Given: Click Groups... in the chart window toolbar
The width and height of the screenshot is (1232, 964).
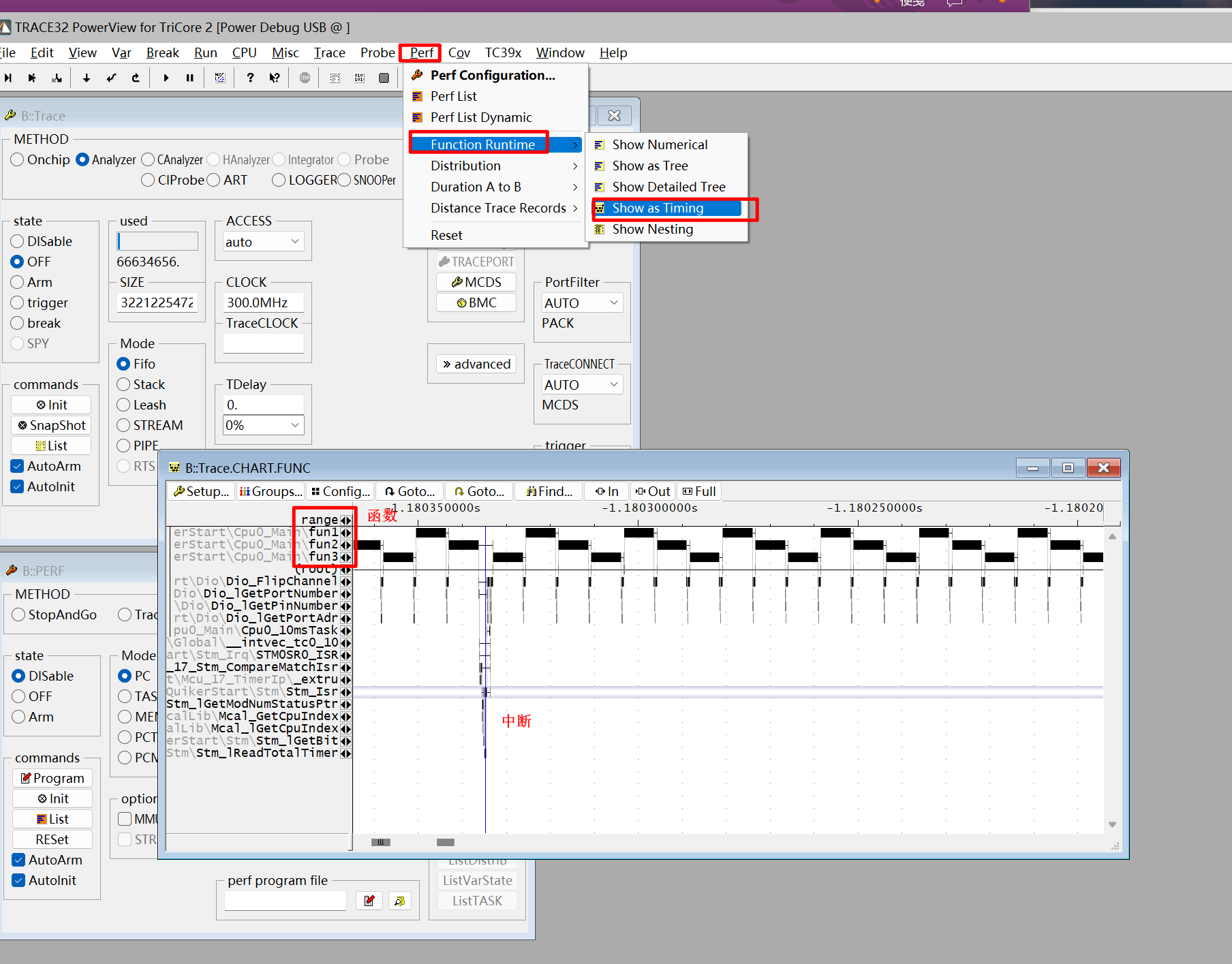Looking at the screenshot, I should [271, 491].
